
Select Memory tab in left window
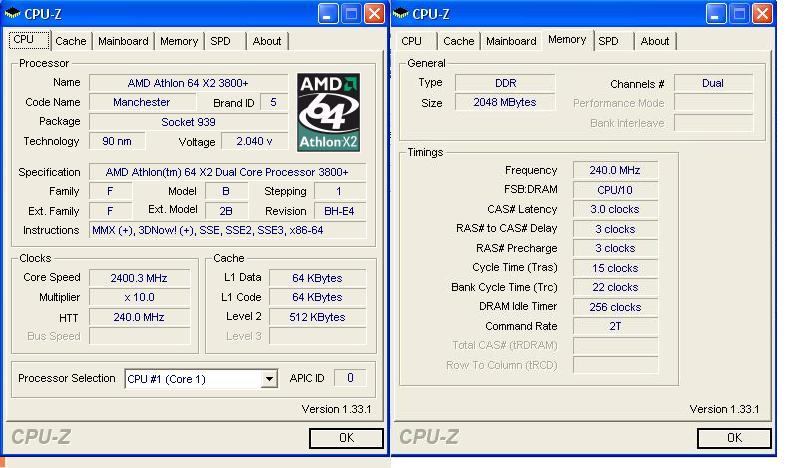click(x=179, y=41)
